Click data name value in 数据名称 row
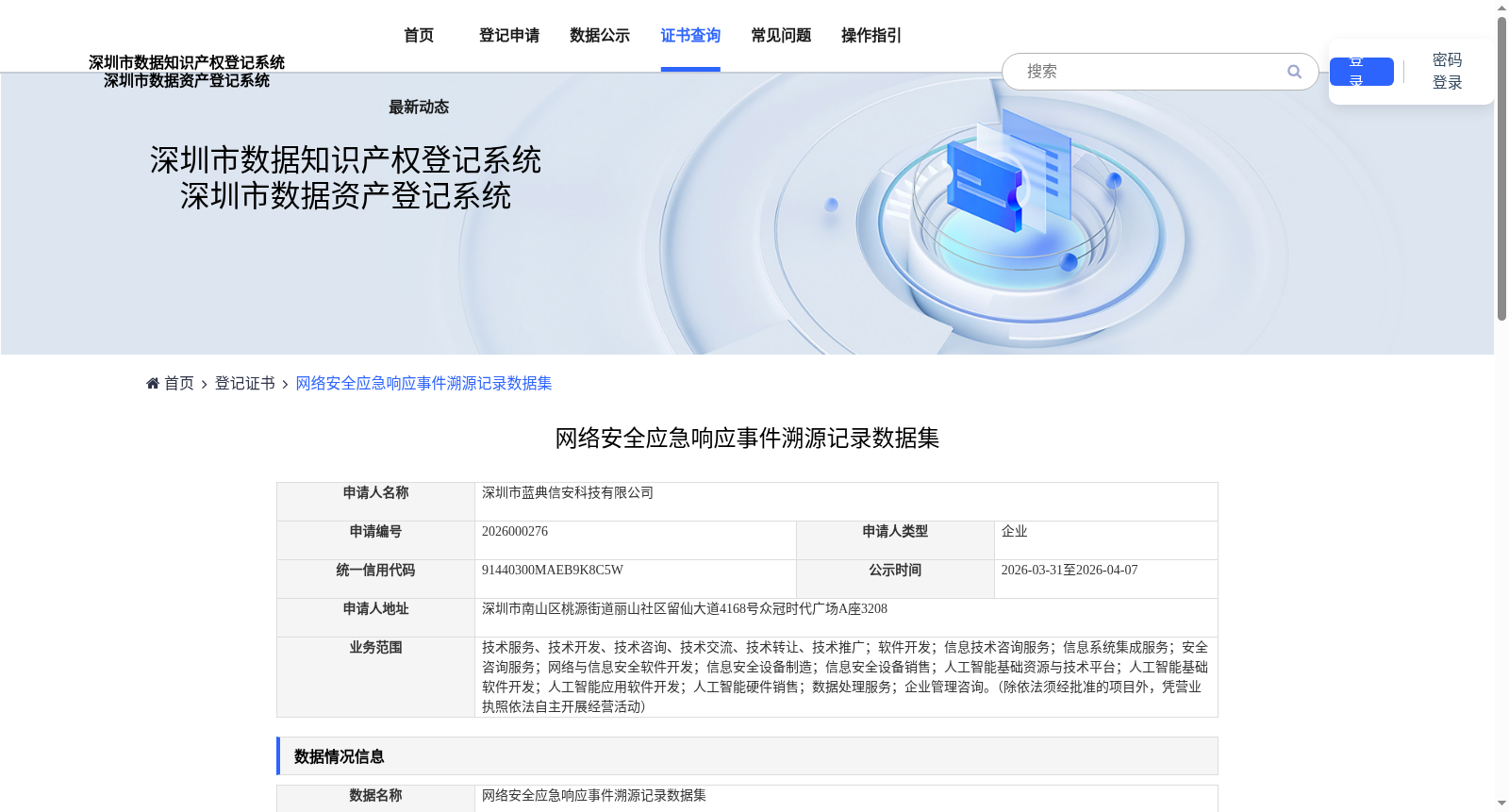 point(594,796)
